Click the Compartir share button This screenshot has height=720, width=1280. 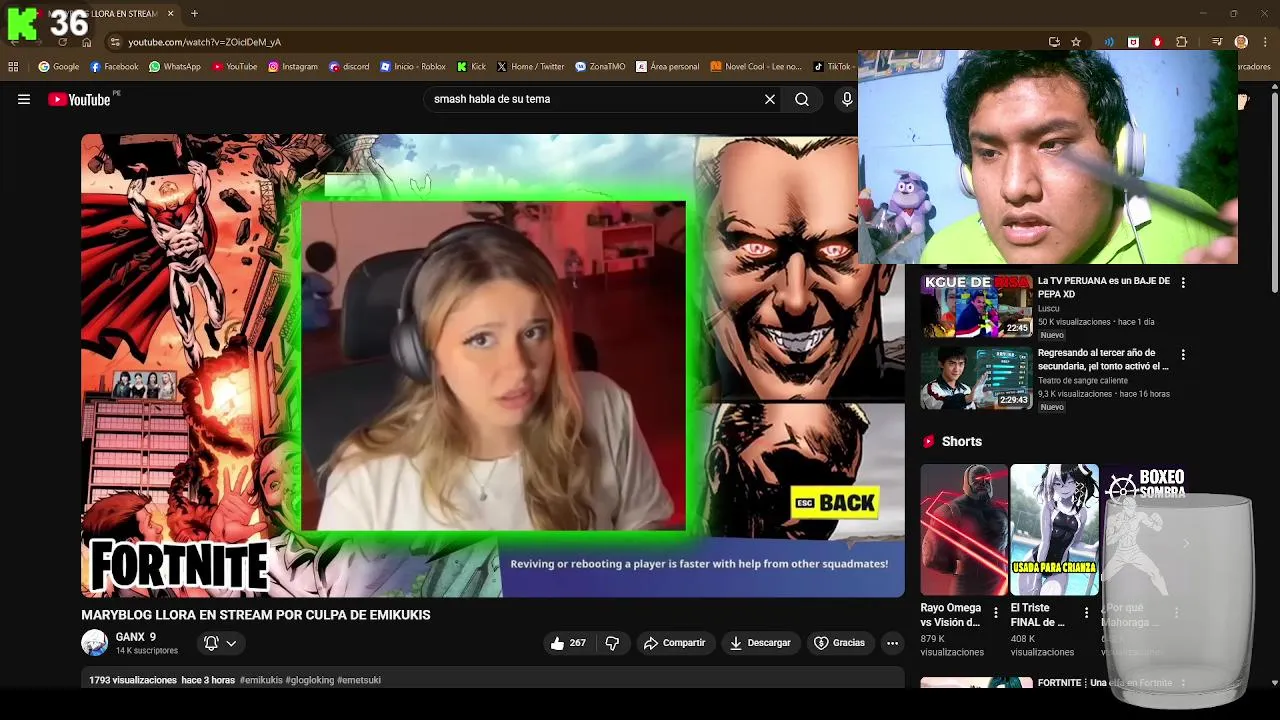tap(675, 643)
